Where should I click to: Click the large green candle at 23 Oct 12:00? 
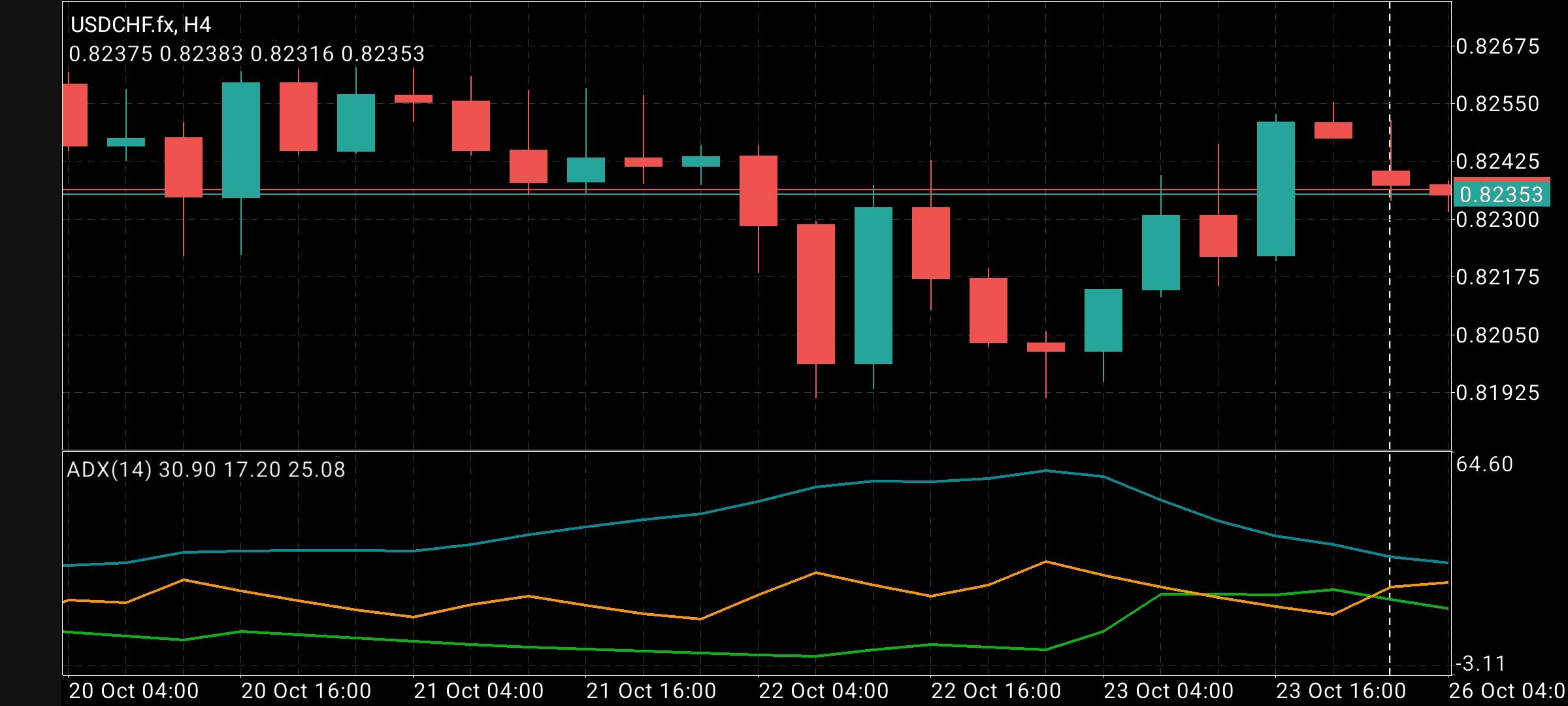(1276, 189)
